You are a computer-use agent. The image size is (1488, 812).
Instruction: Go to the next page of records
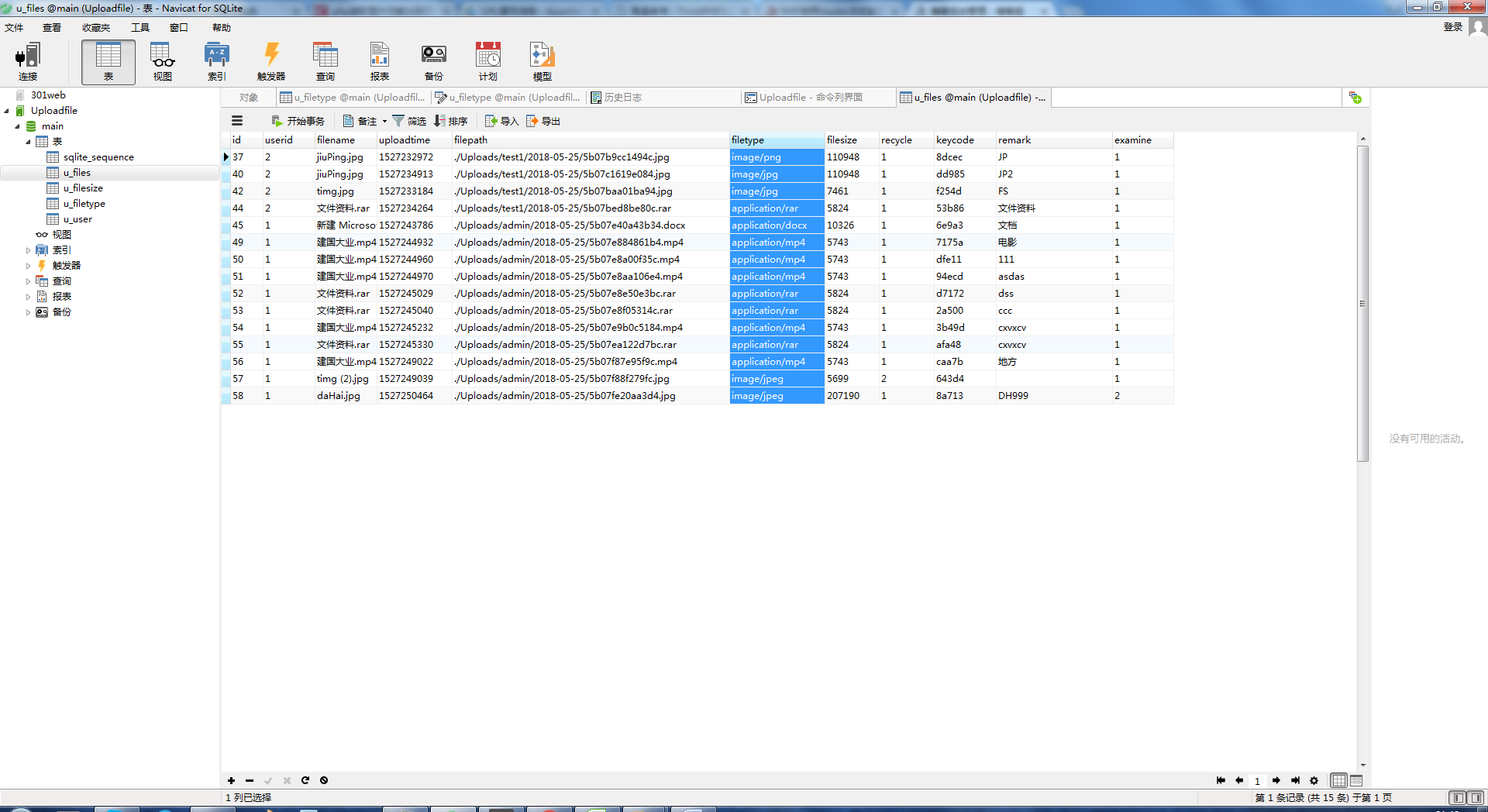[x=1276, y=780]
